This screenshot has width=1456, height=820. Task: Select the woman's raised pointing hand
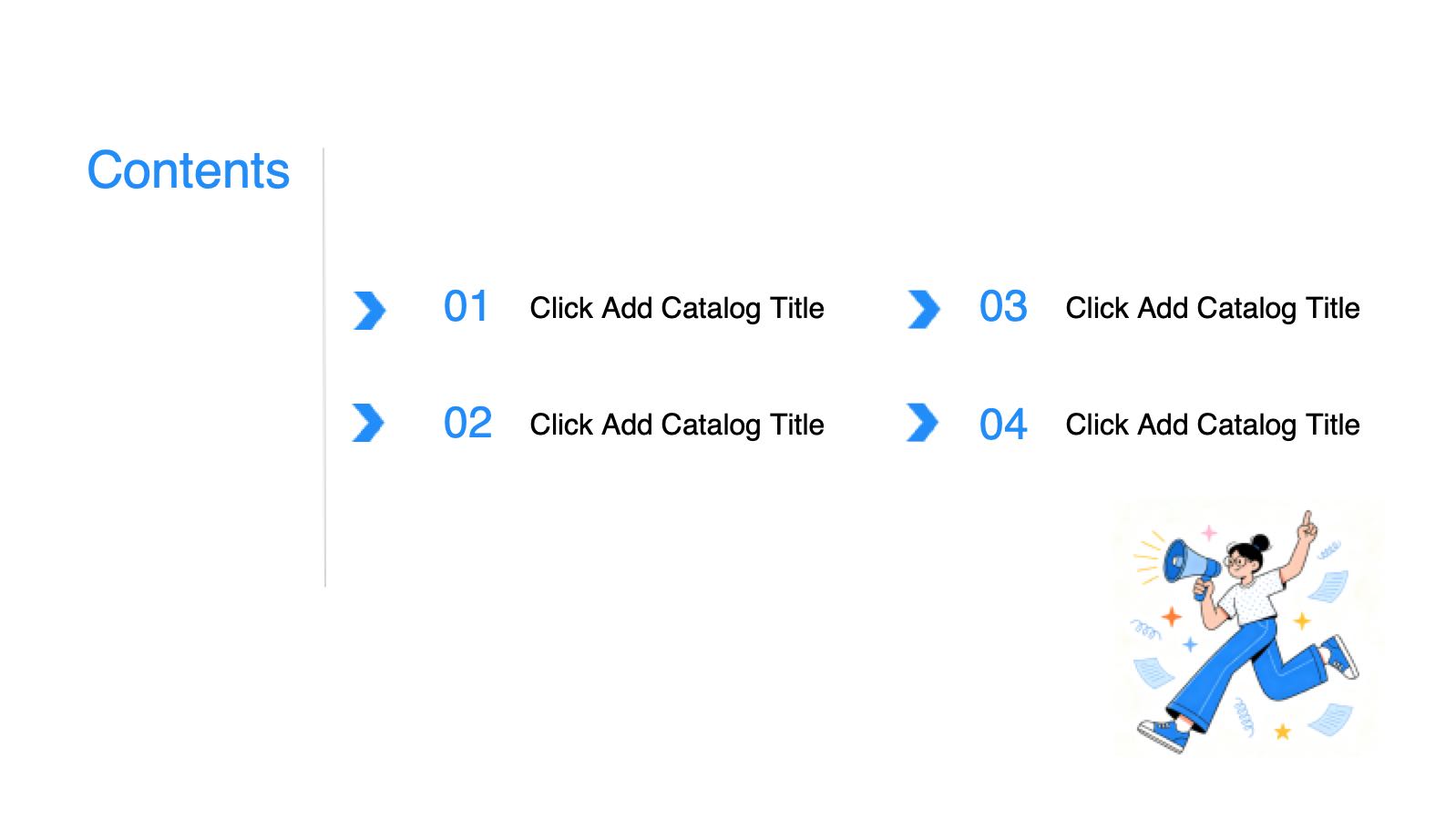coord(1307,526)
